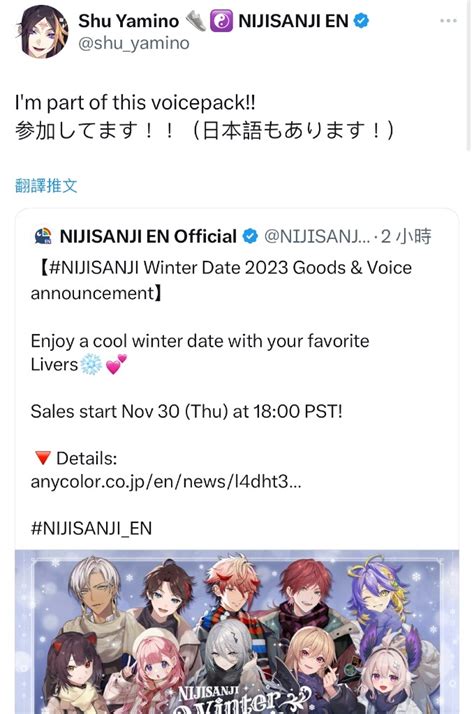Click the yin-yang emoji in display name
The width and height of the screenshot is (474, 714).
coord(221,21)
